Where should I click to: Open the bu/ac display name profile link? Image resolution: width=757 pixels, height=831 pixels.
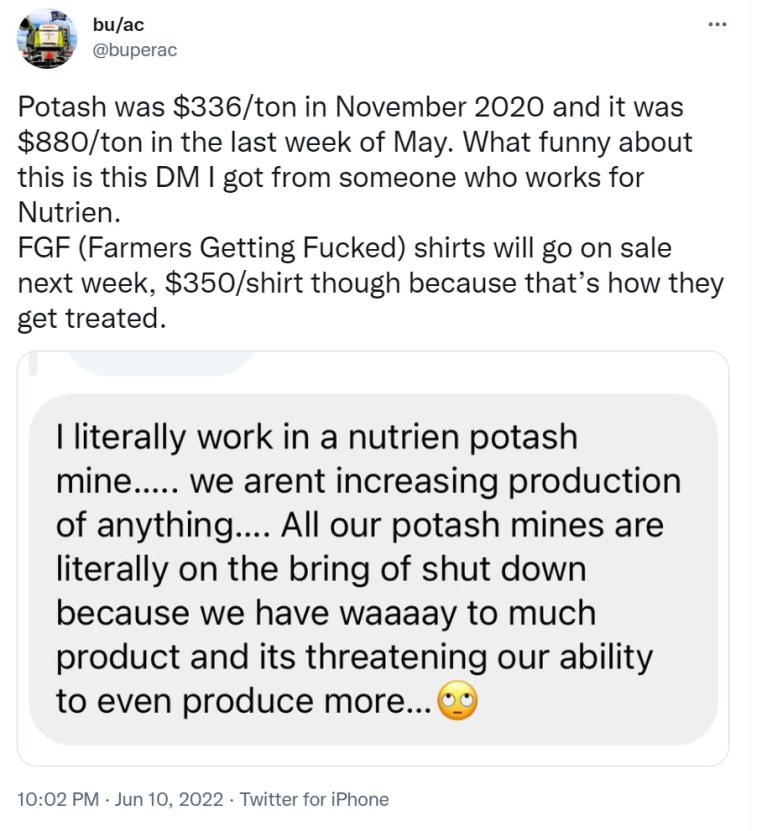117,25
